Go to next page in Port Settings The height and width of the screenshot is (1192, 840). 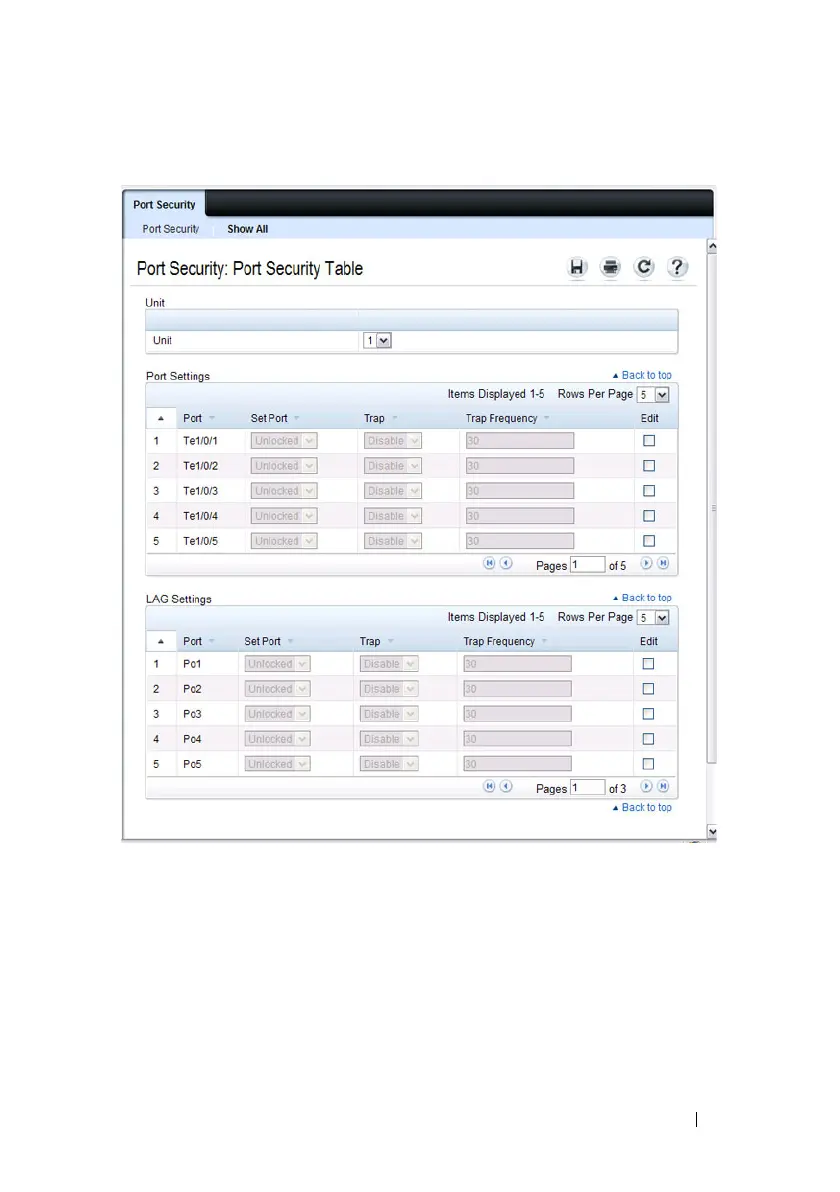pos(646,563)
